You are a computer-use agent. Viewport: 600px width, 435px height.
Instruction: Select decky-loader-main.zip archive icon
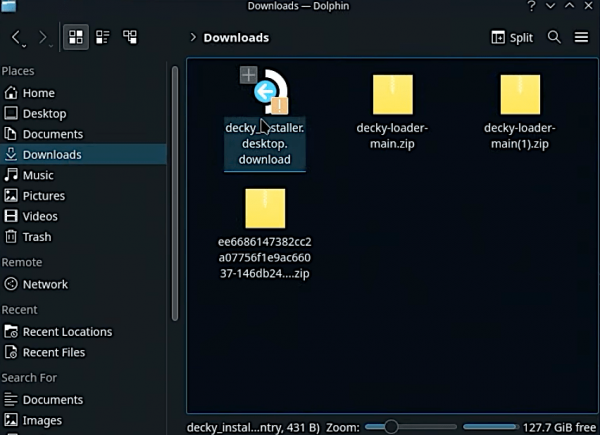tap(393, 94)
